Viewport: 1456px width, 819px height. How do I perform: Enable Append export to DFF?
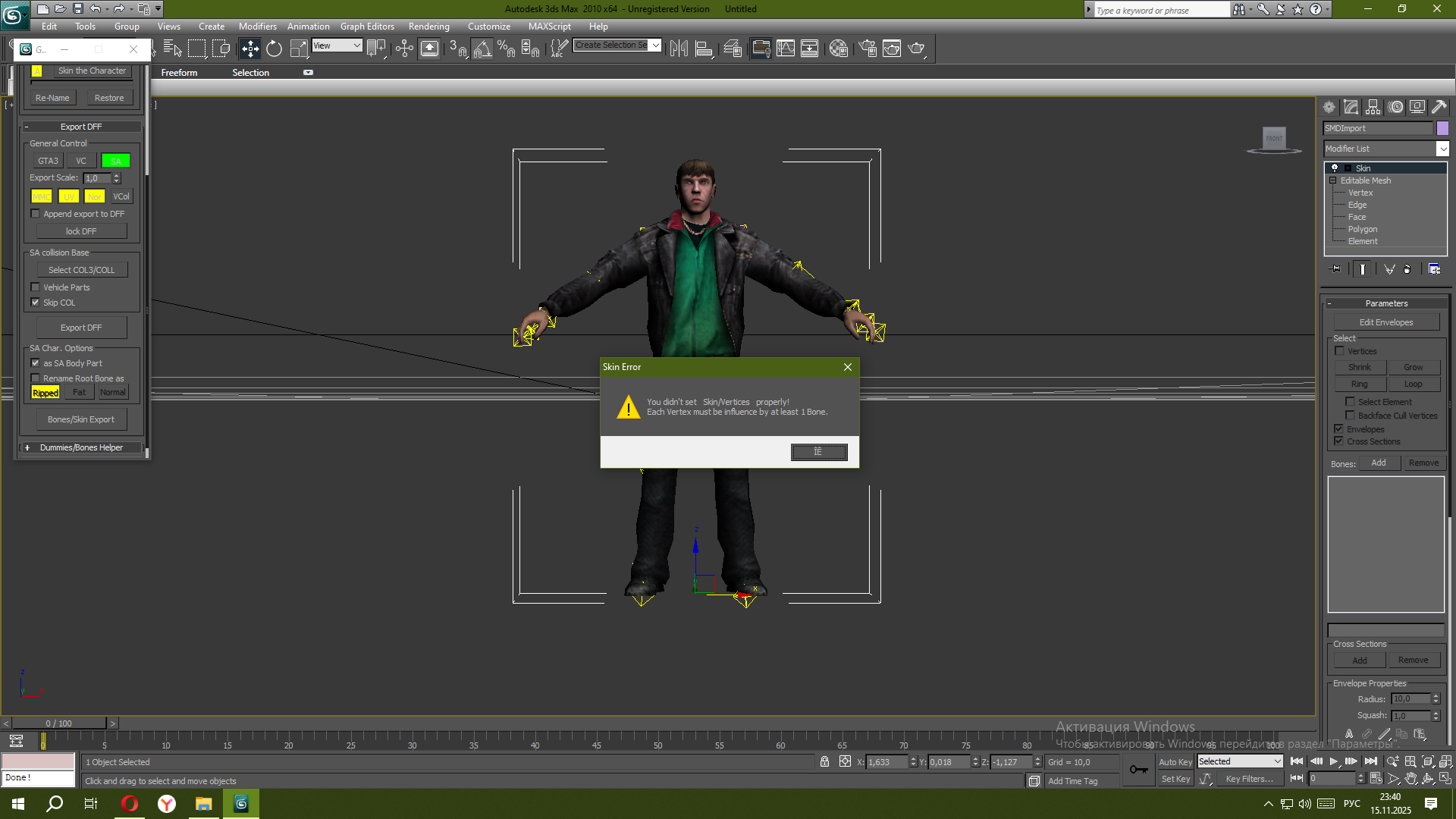35,214
